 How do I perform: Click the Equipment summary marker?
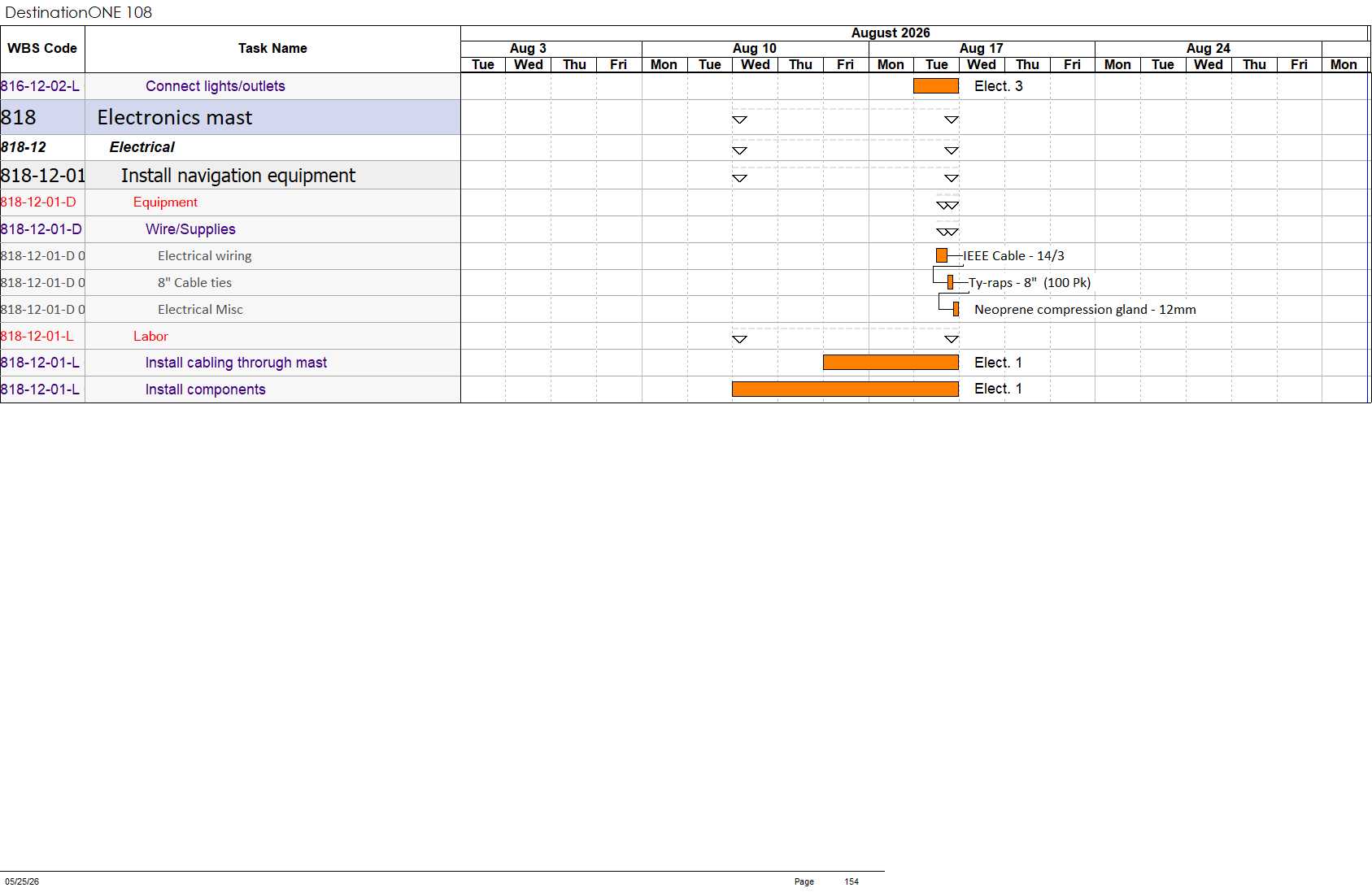(x=947, y=206)
